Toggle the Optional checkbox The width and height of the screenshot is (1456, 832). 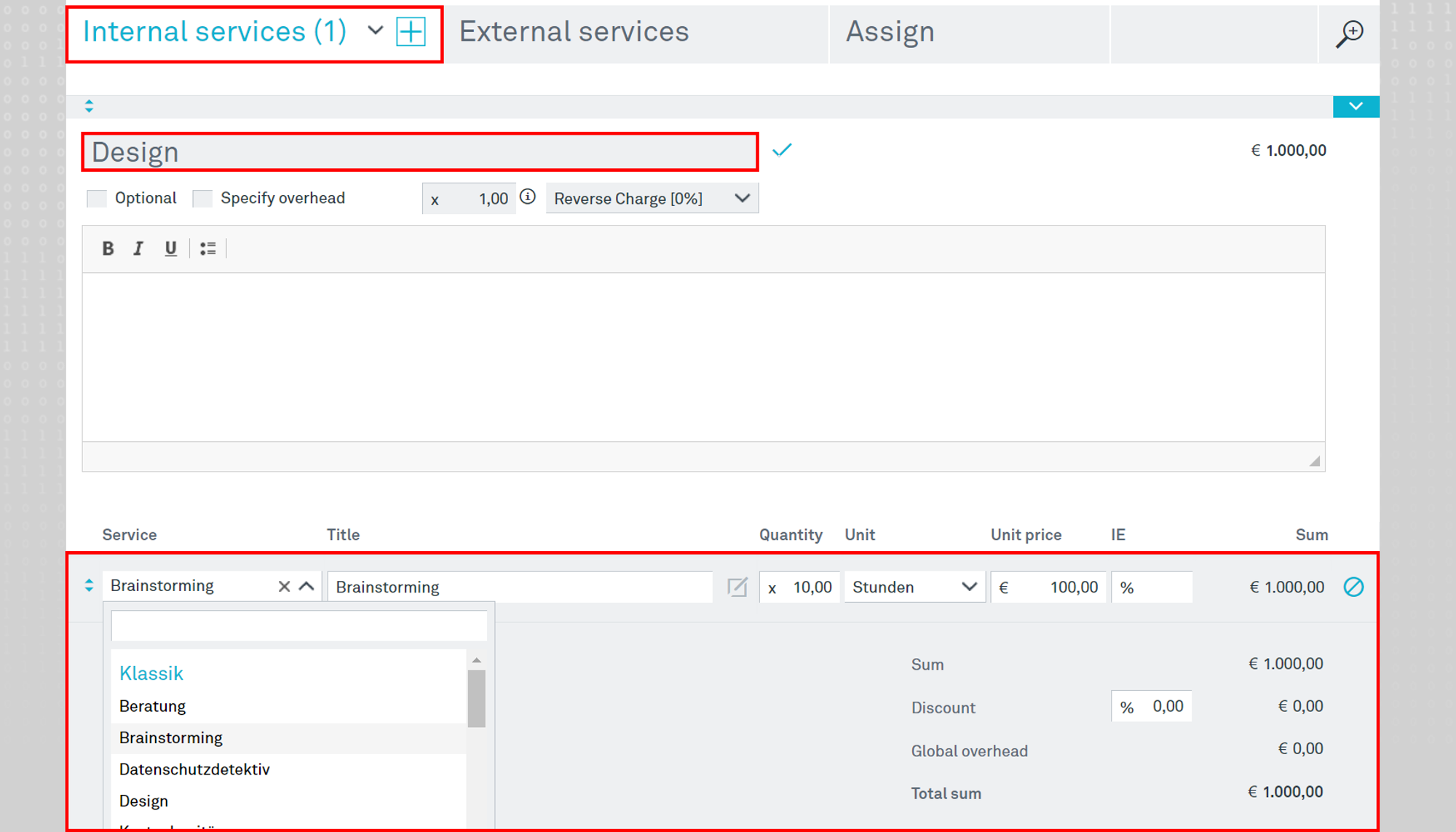point(98,198)
